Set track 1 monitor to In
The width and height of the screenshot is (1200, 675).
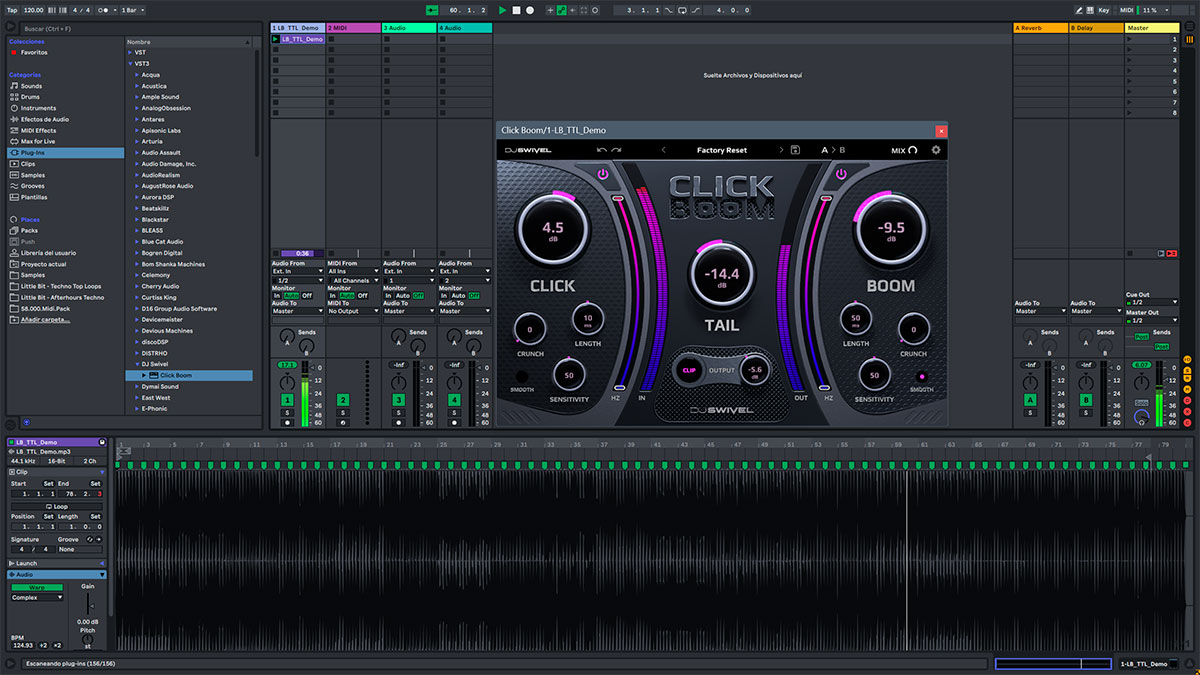click(277, 296)
